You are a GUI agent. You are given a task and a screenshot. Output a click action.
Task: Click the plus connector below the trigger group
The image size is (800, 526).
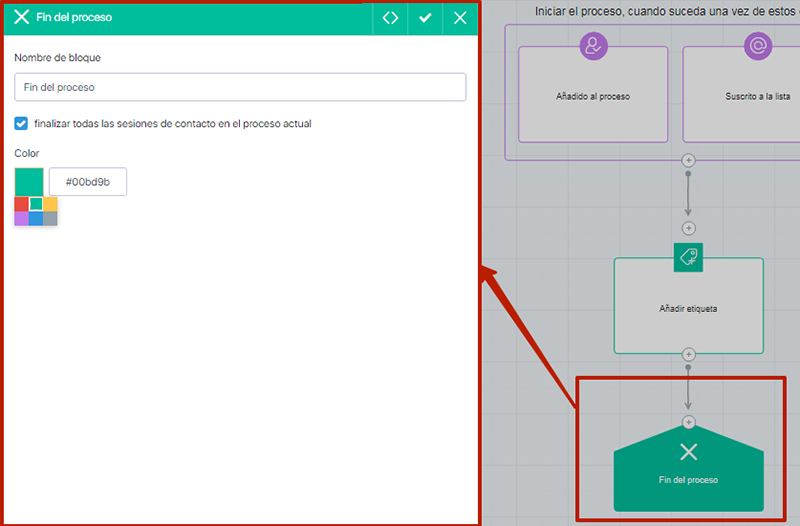pyautogui.click(x=688, y=160)
